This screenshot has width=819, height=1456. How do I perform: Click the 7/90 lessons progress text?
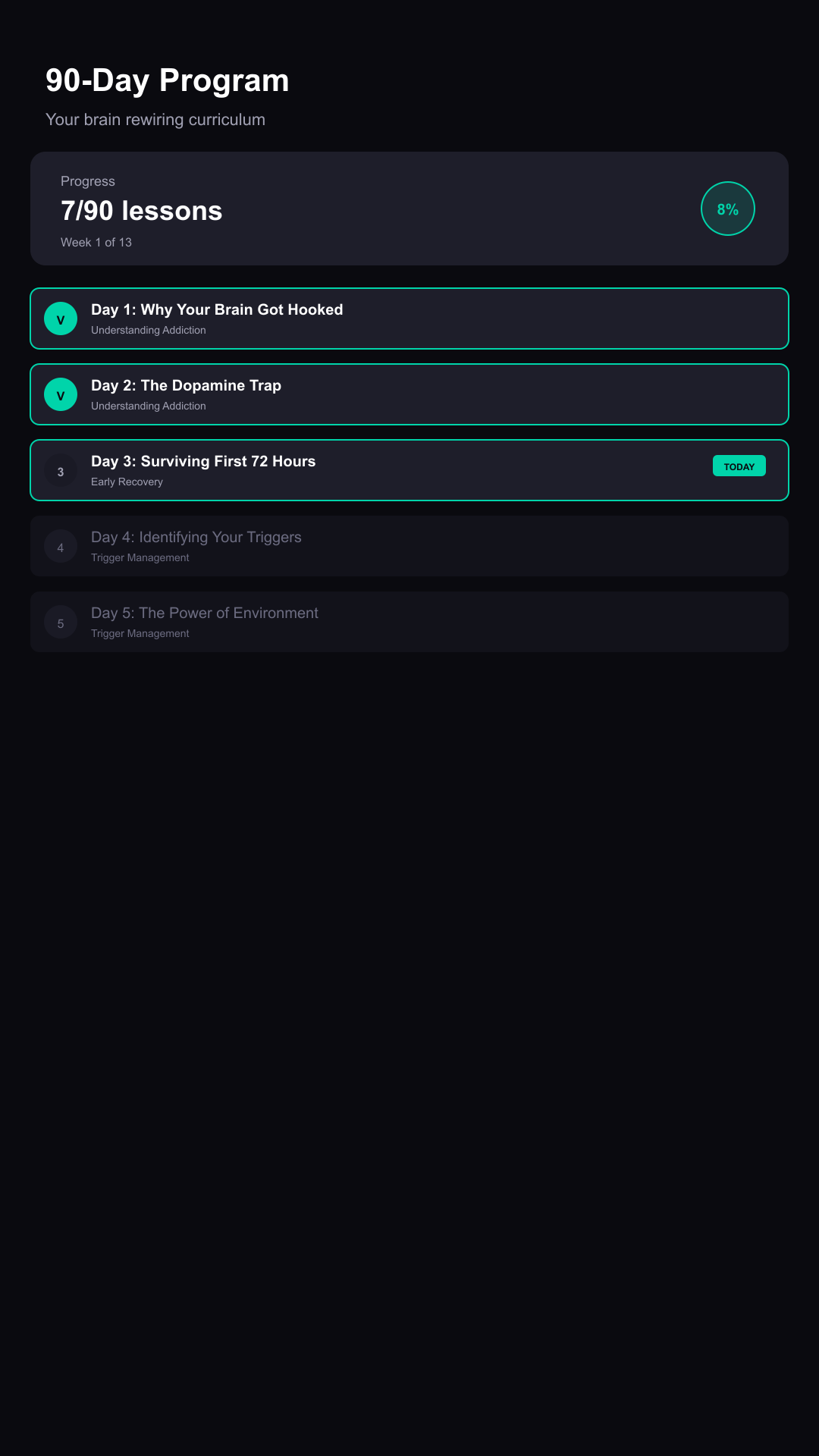point(142,211)
